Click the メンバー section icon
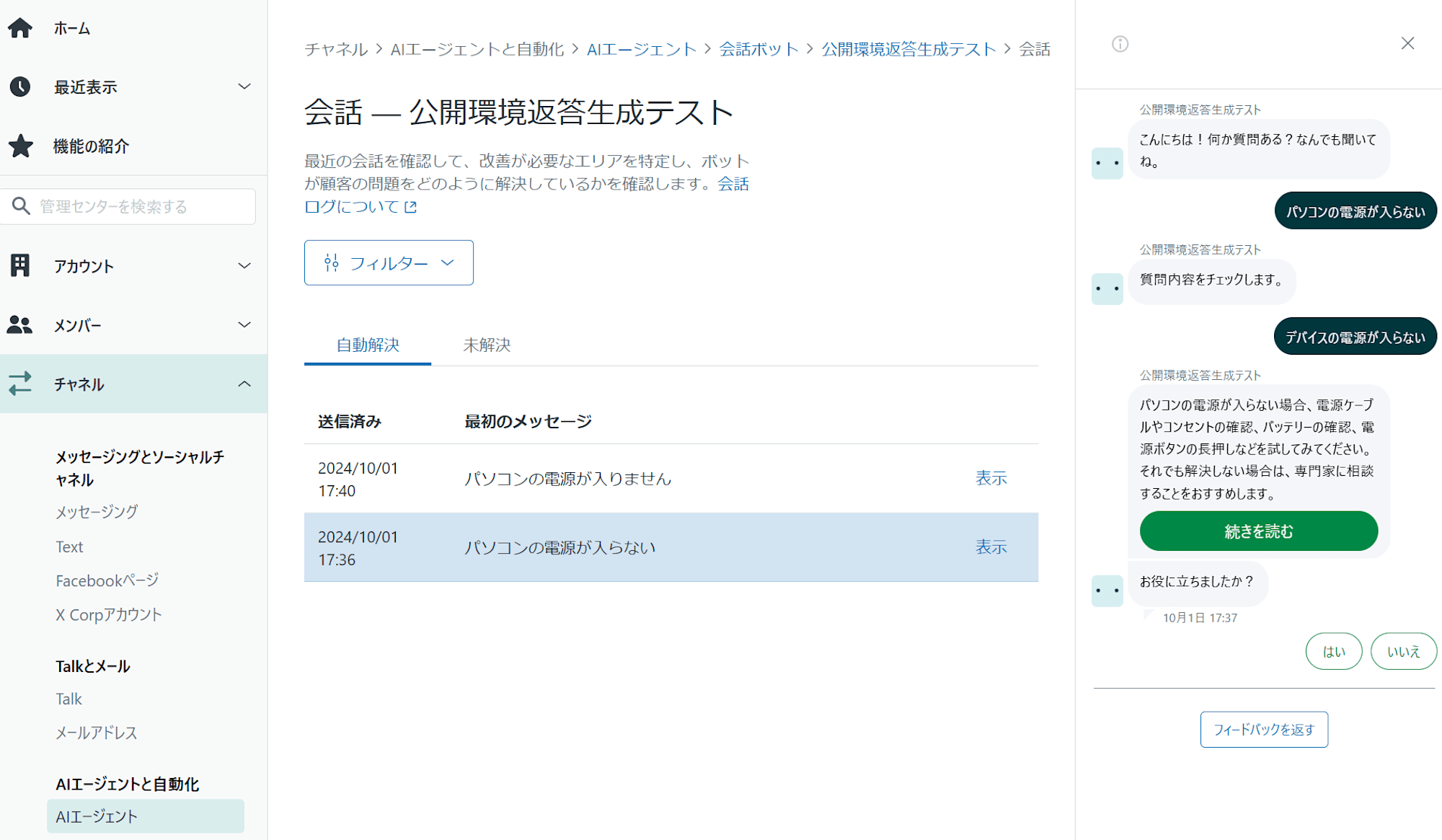 coord(22,324)
